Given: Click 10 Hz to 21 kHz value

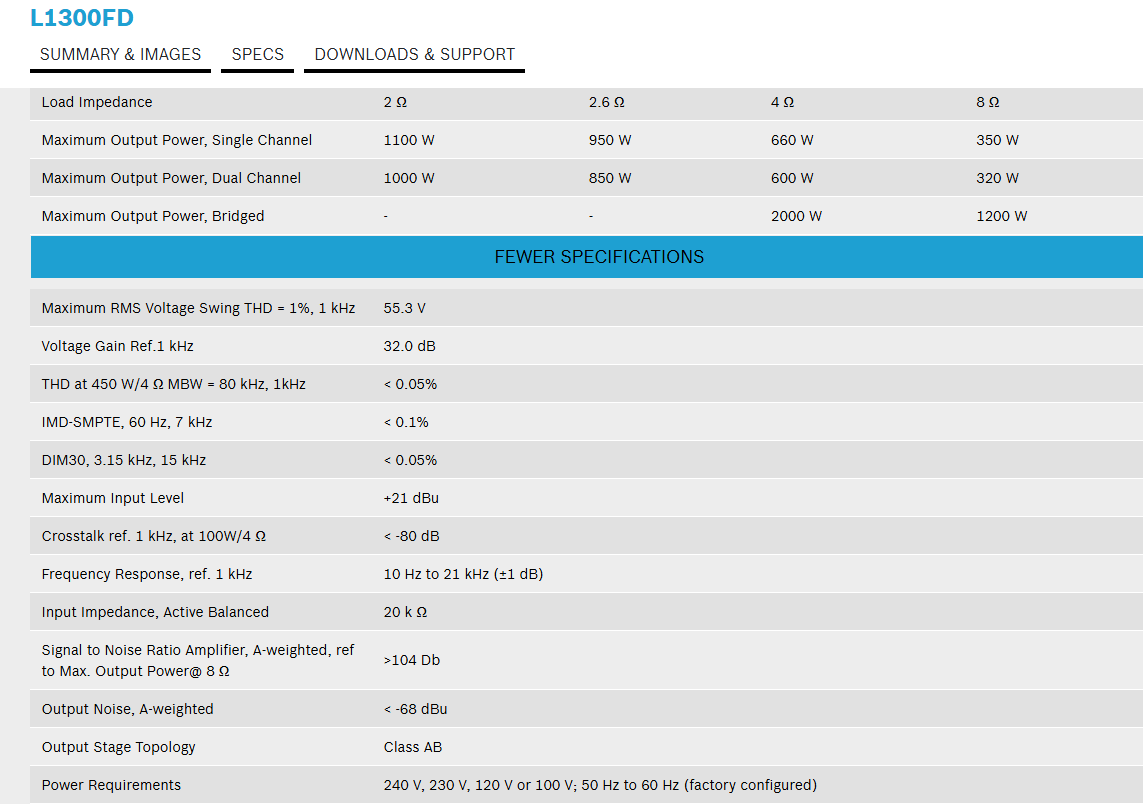Looking at the screenshot, I should (x=464, y=574).
